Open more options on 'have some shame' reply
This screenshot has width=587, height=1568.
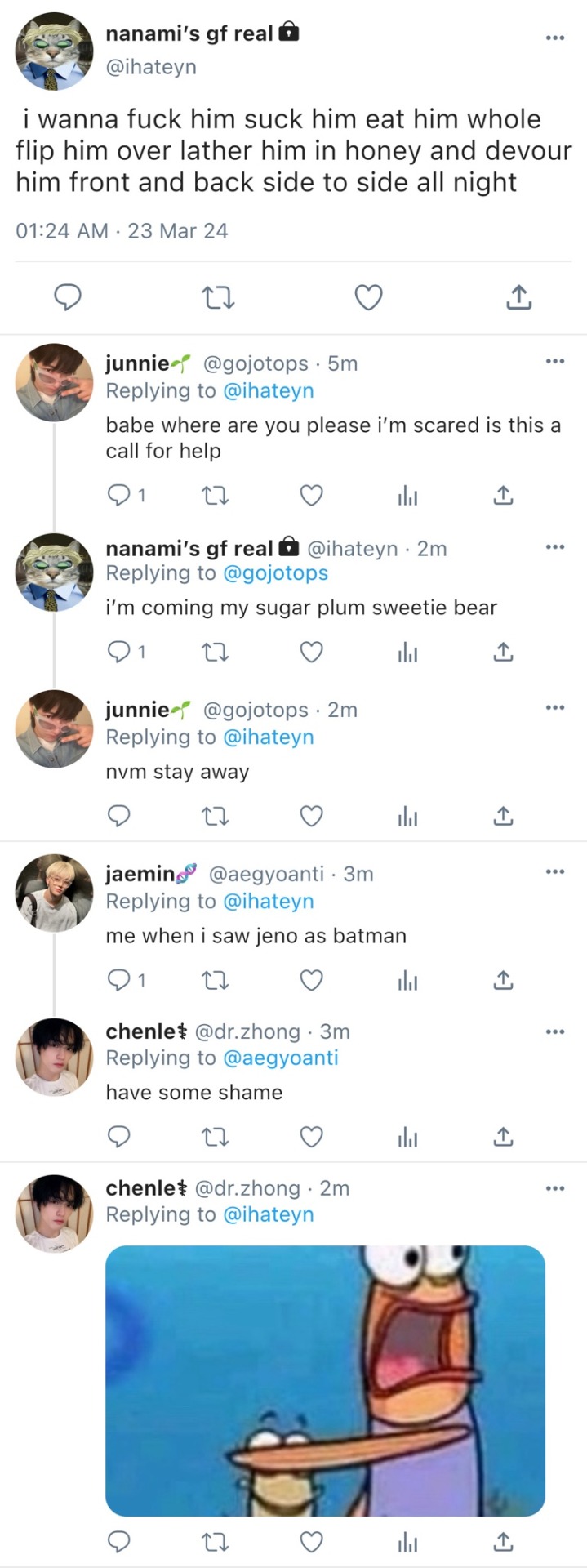(x=554, y=1031)
